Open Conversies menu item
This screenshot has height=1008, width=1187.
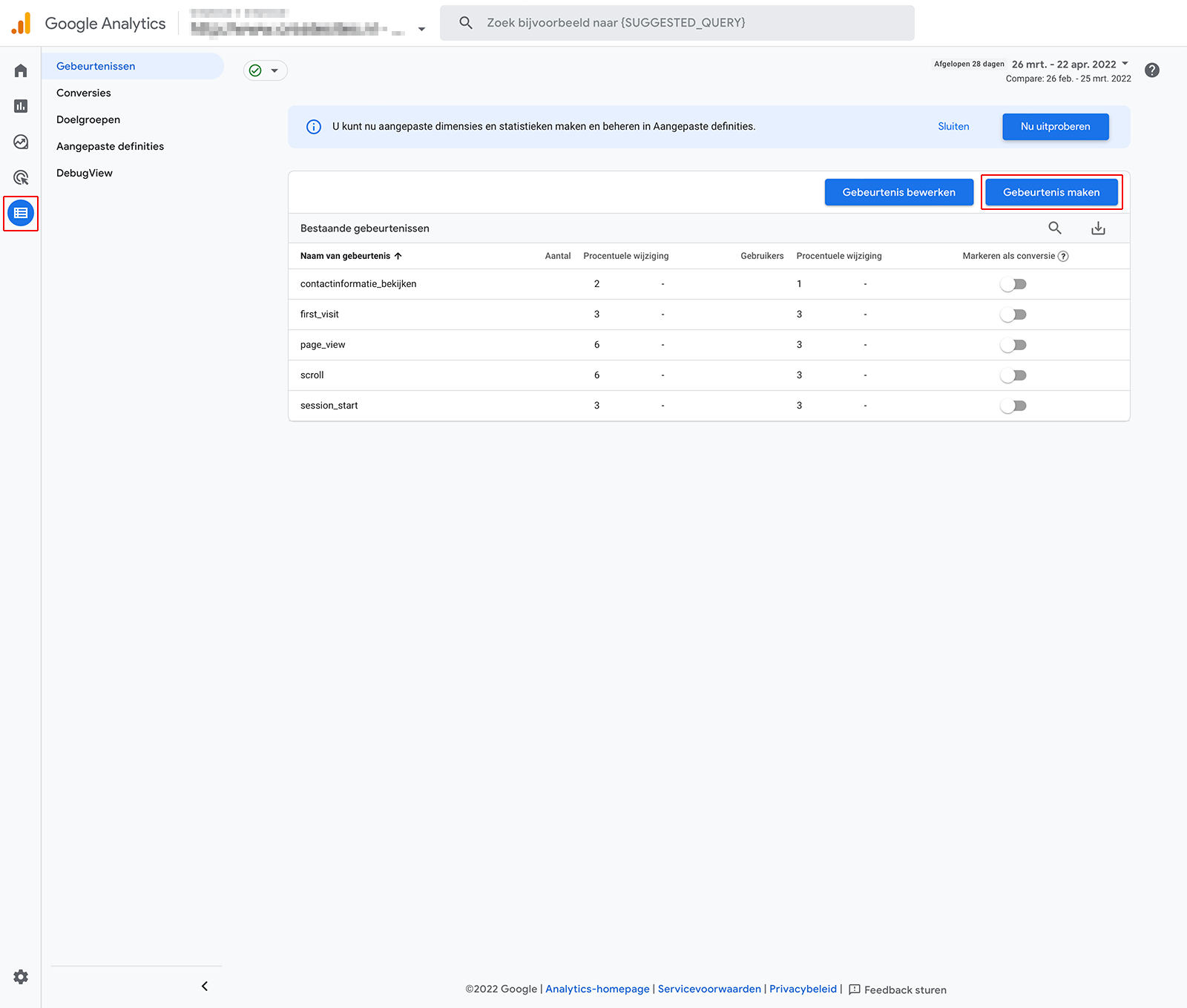point(84,93)
